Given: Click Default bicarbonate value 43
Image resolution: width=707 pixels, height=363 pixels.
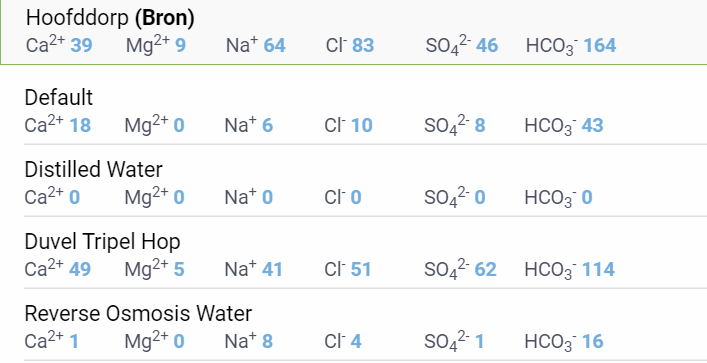Looking at the screenshot, I should [592, 125].
